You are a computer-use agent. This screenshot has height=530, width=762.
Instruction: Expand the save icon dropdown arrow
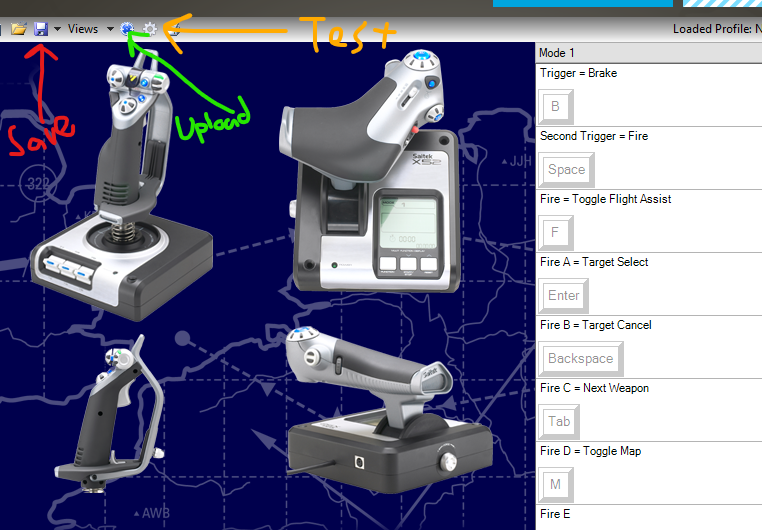(x=57, y=29)
